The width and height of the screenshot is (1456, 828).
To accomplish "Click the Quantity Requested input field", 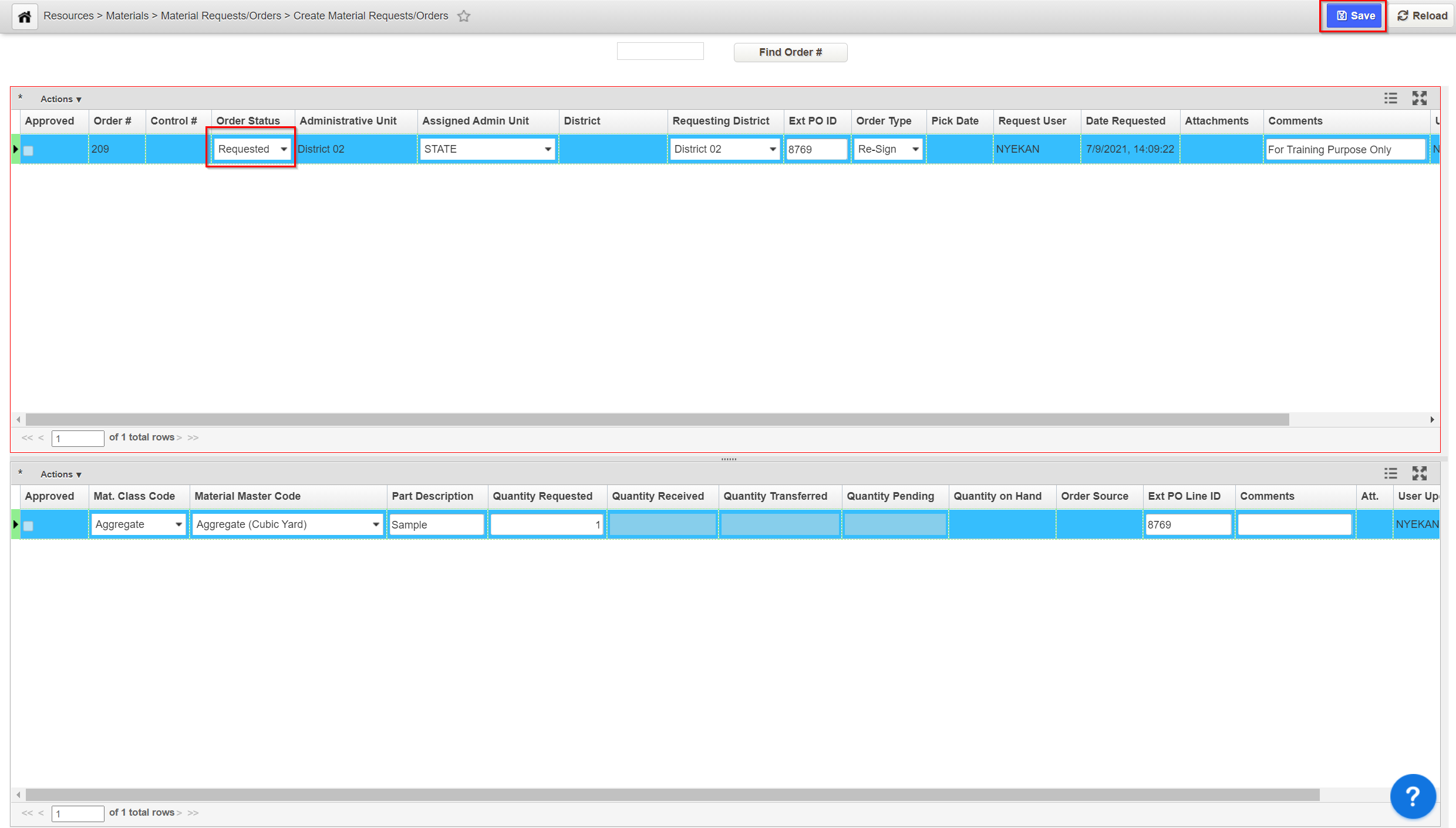I will coord(546,524).
